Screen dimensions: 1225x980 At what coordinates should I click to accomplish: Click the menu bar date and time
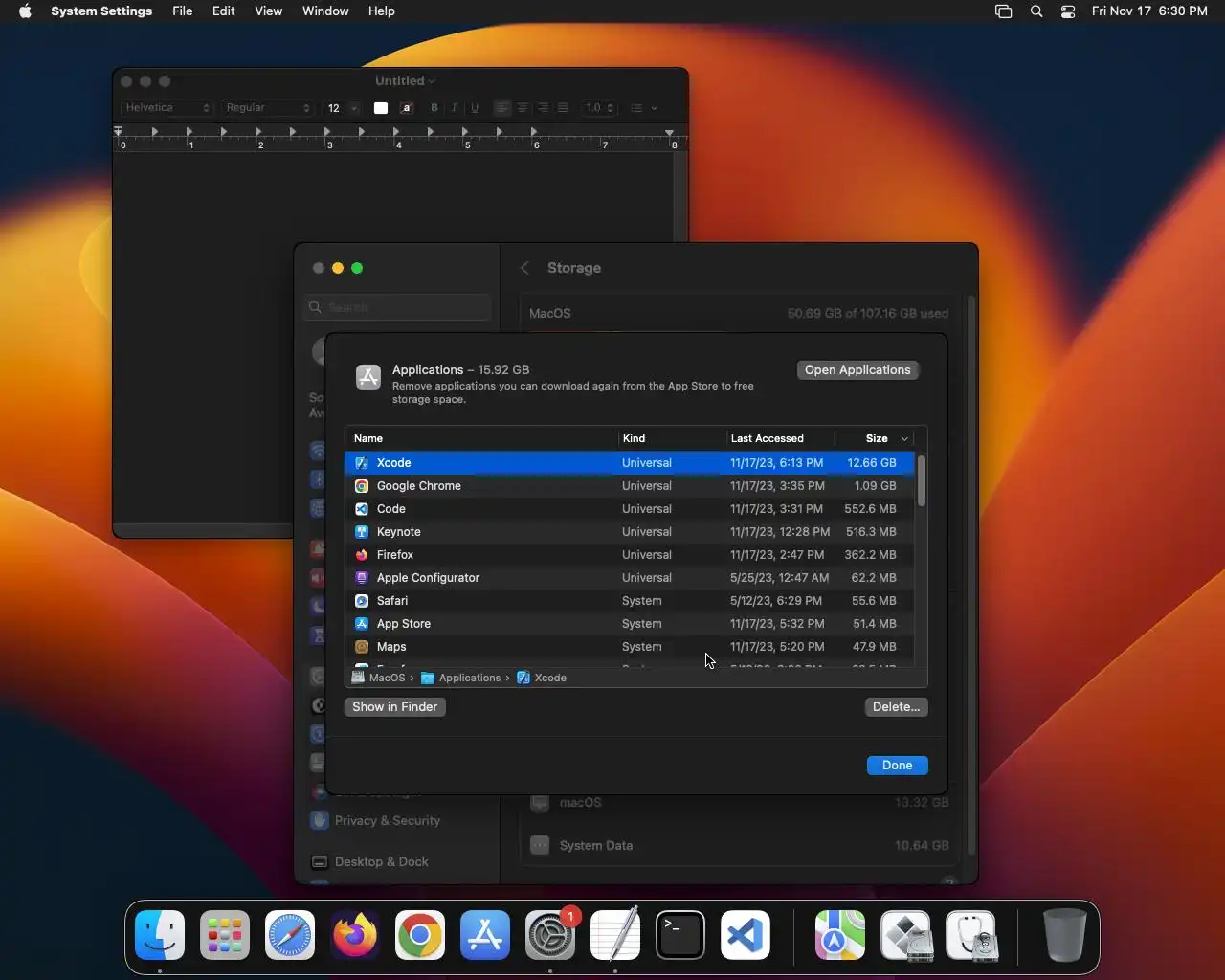point(1149,11)
